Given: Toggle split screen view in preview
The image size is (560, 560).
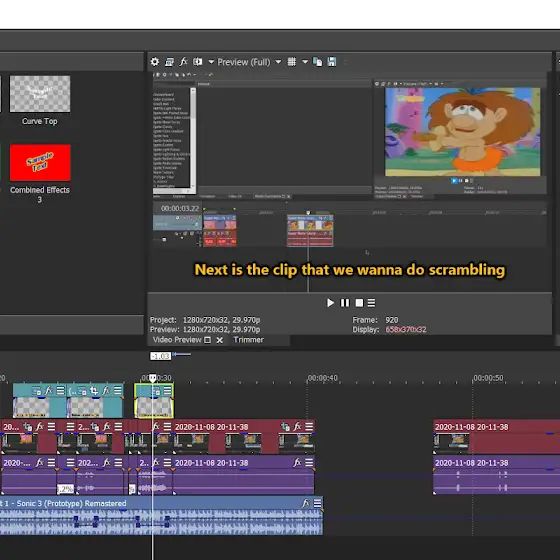Looking at the screenshot, I should 198,62.
